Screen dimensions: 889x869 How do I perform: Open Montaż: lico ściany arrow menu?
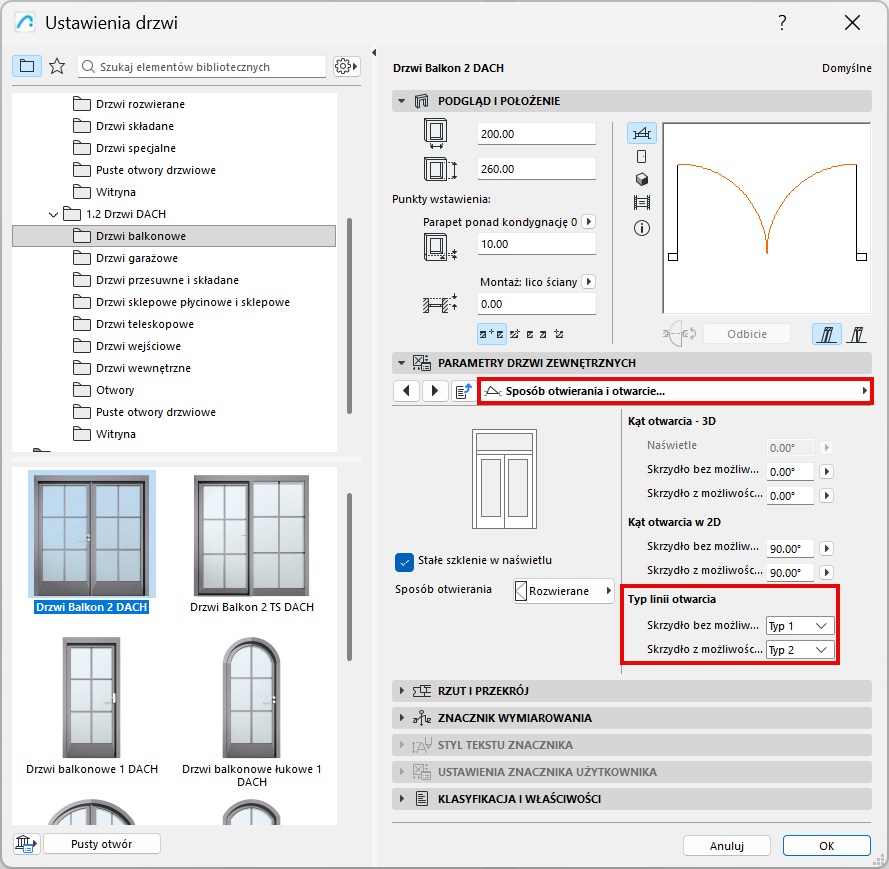coord(589,282)
